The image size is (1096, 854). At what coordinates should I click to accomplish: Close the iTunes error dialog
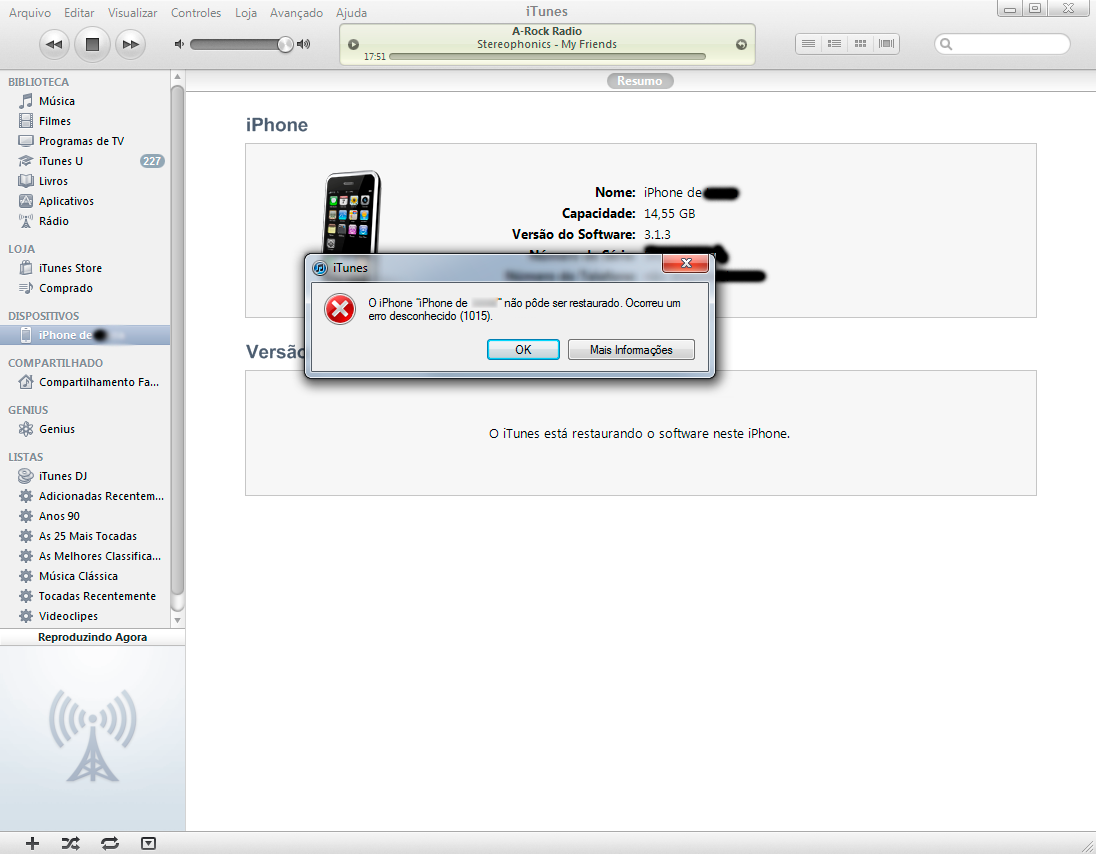686,263
